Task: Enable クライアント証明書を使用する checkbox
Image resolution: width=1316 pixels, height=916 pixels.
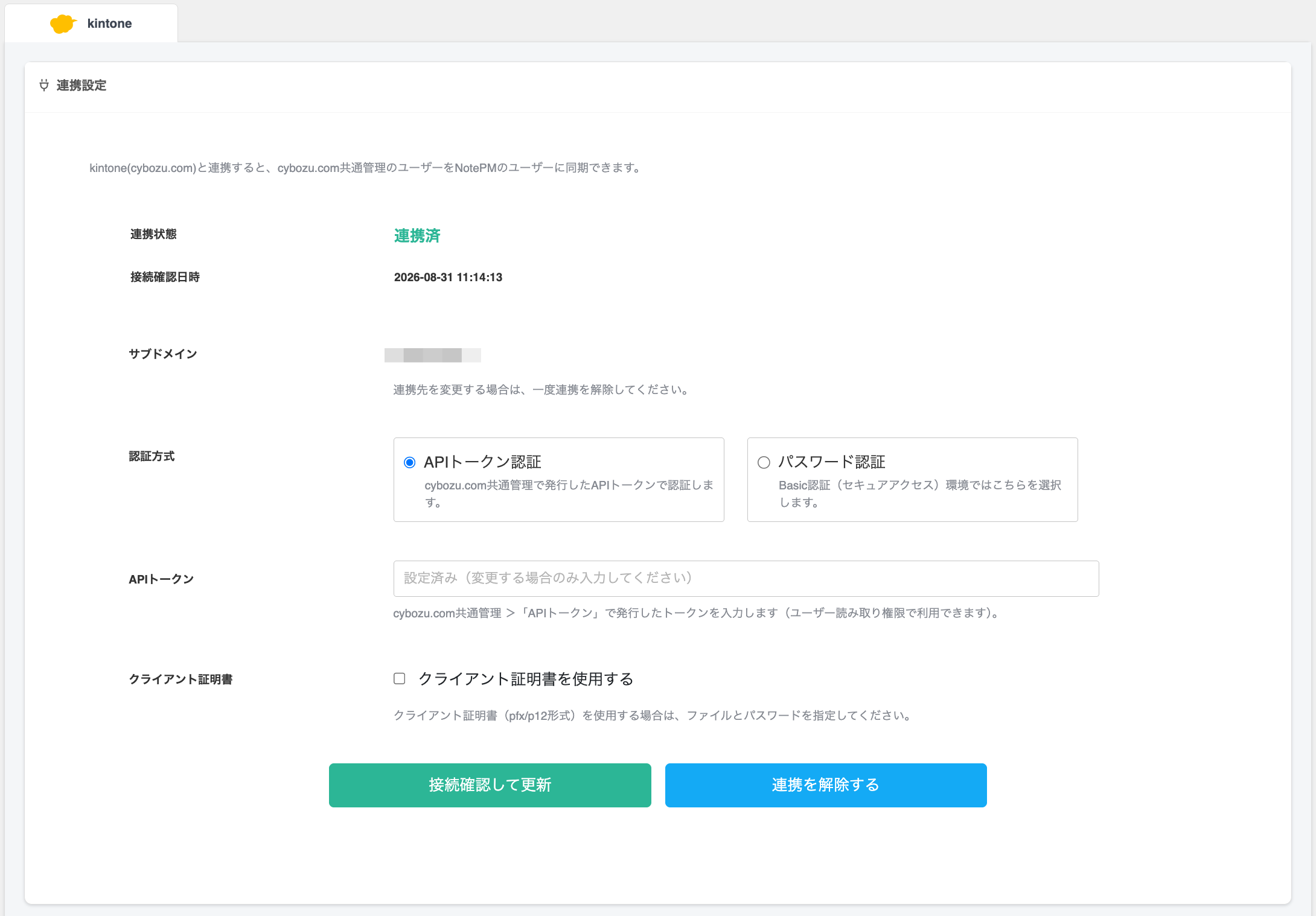Action: click(x=400, y=679)
